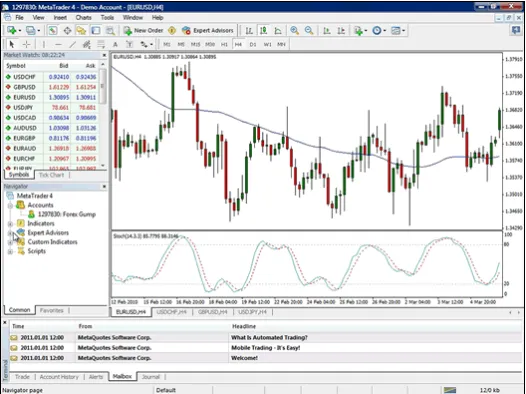Viewport: 526px width, 394px height.
Task: Toggle chart Auto Scroll icon
Action: (x=326, y=31)
